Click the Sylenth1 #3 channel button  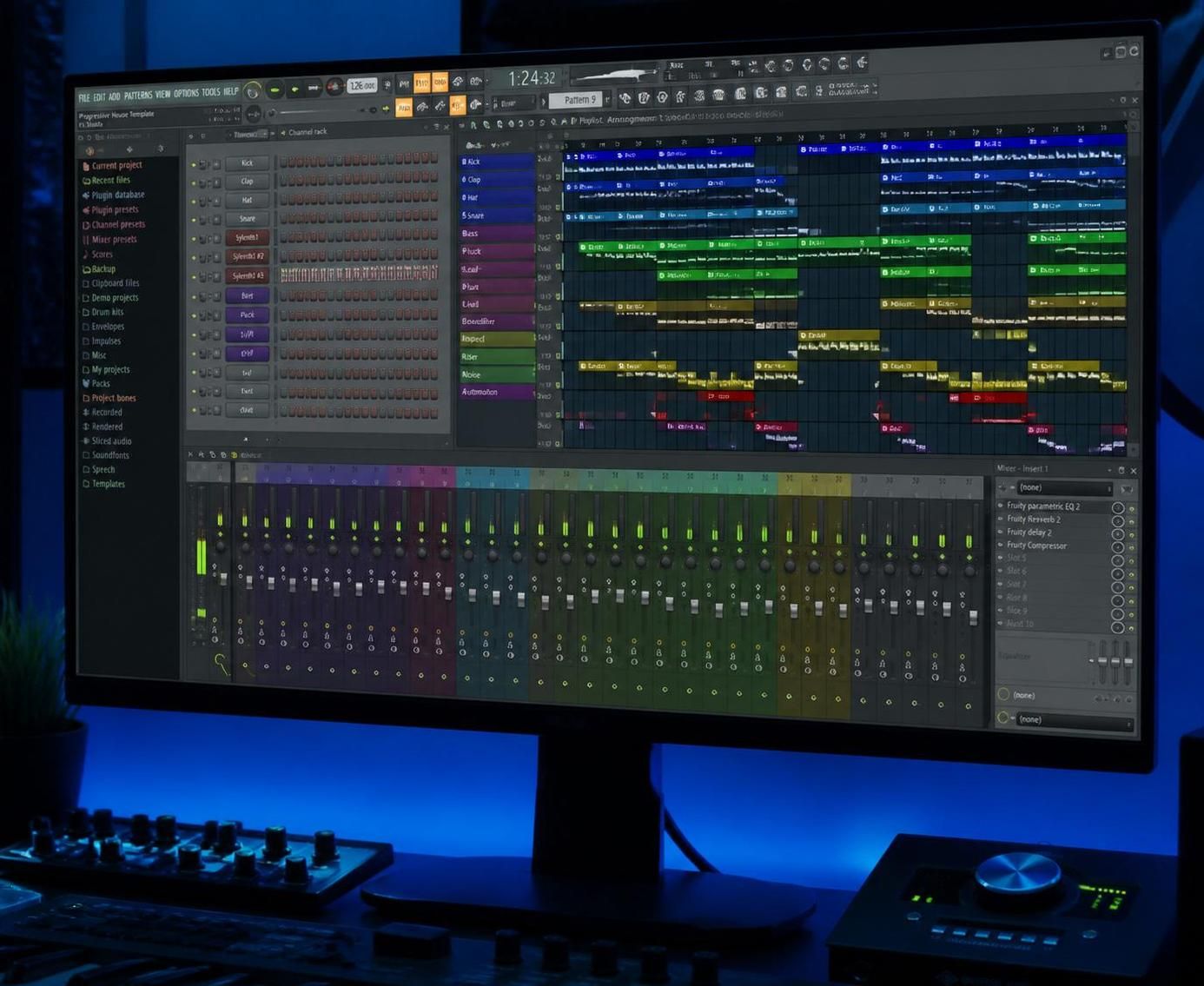[x=247, y=275]
